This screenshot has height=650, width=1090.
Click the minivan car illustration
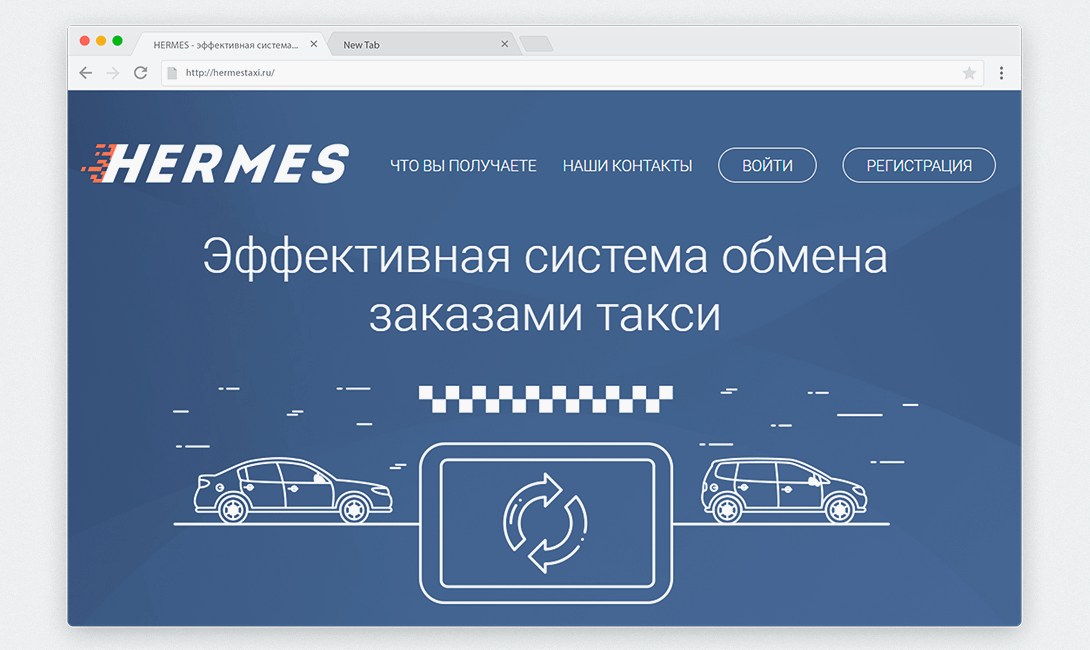tap(783, 490)
